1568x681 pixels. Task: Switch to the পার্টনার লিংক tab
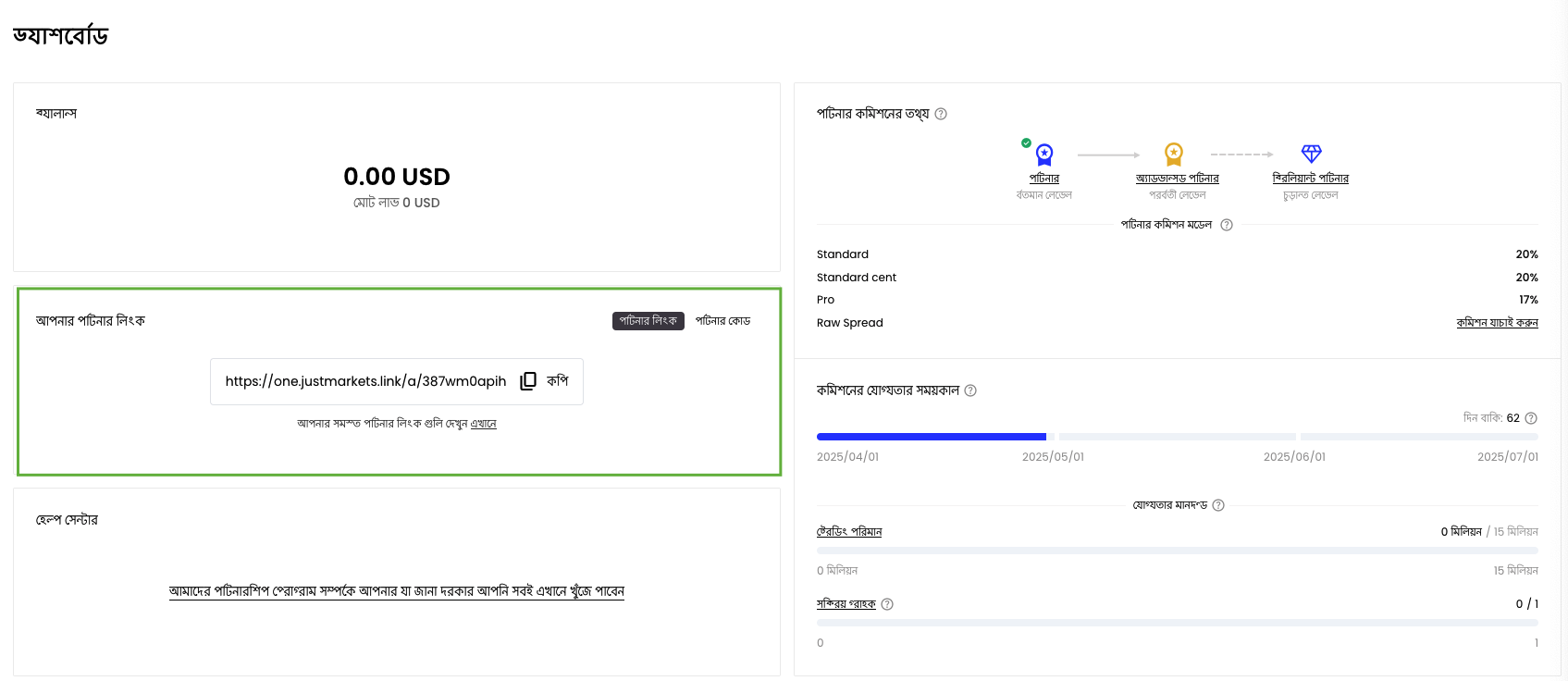click(x=648, y=321)
